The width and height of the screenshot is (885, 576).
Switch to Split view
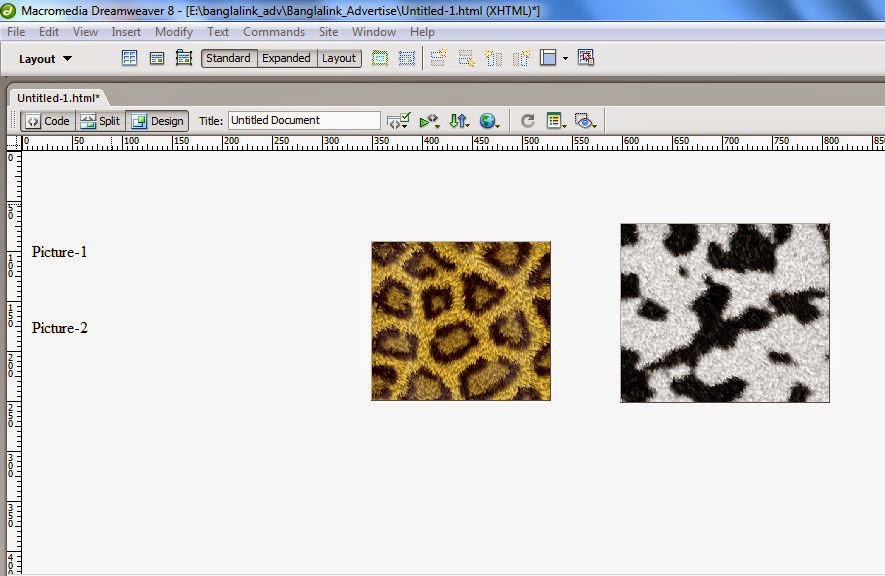pyautogui.click(x=100, y=121)
